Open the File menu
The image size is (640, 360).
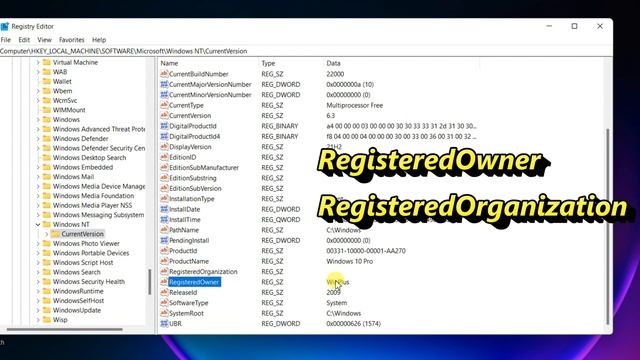(x=6, y=40)
